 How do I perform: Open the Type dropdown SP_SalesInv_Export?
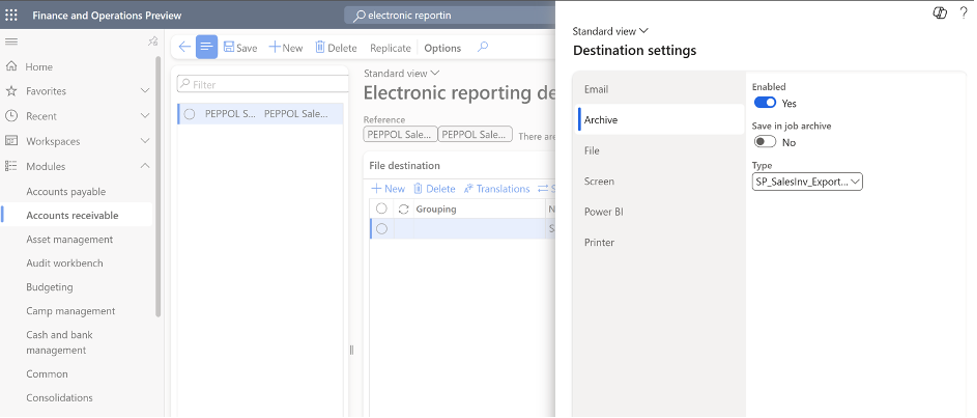(x=807, y=181)
